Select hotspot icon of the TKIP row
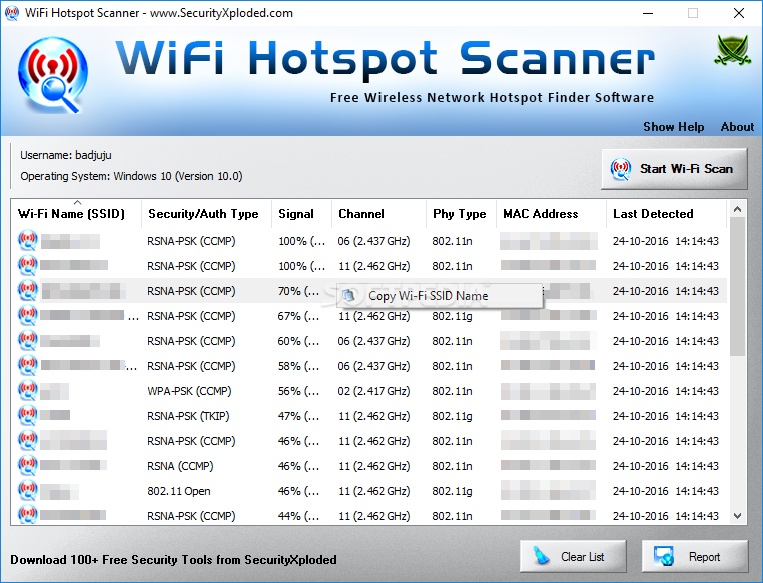This screenshot has width=763, height=583. (x=28, y=416)
